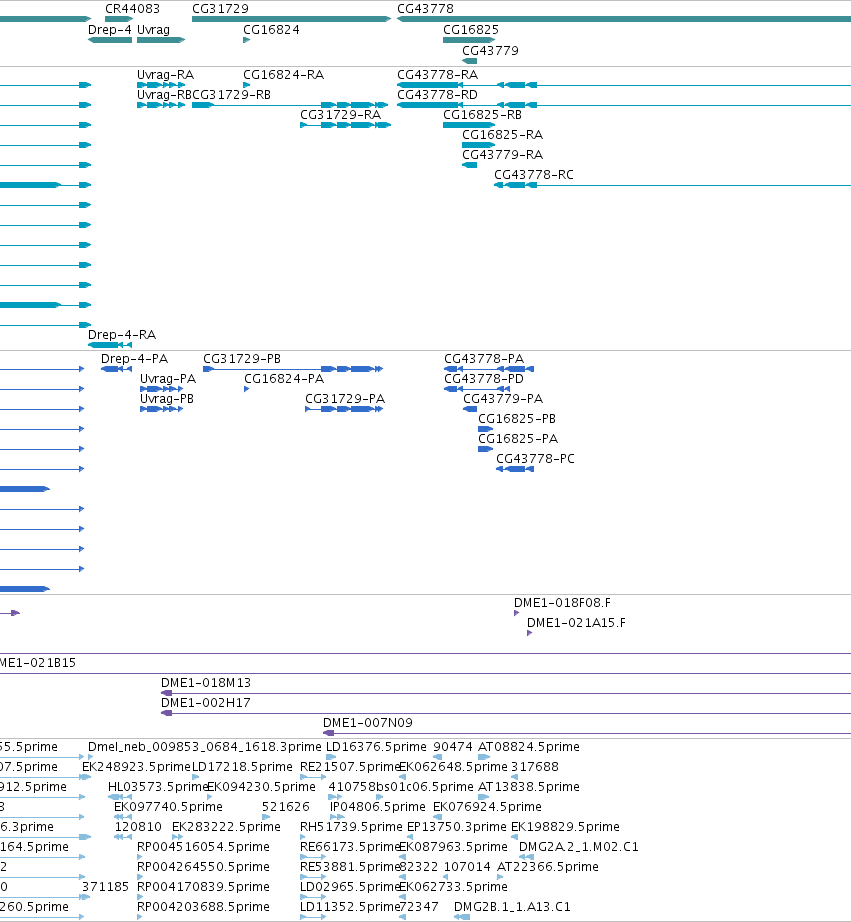
Task: Click the DMG2A.2_1.M02.C1 EST label
Action: coord(579,847)
